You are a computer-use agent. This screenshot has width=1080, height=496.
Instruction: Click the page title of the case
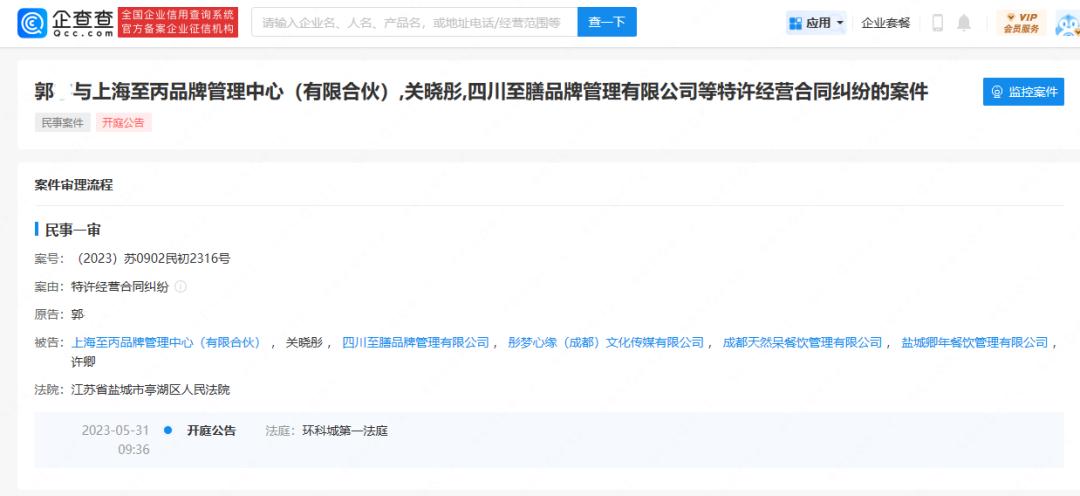coord(481,92)
